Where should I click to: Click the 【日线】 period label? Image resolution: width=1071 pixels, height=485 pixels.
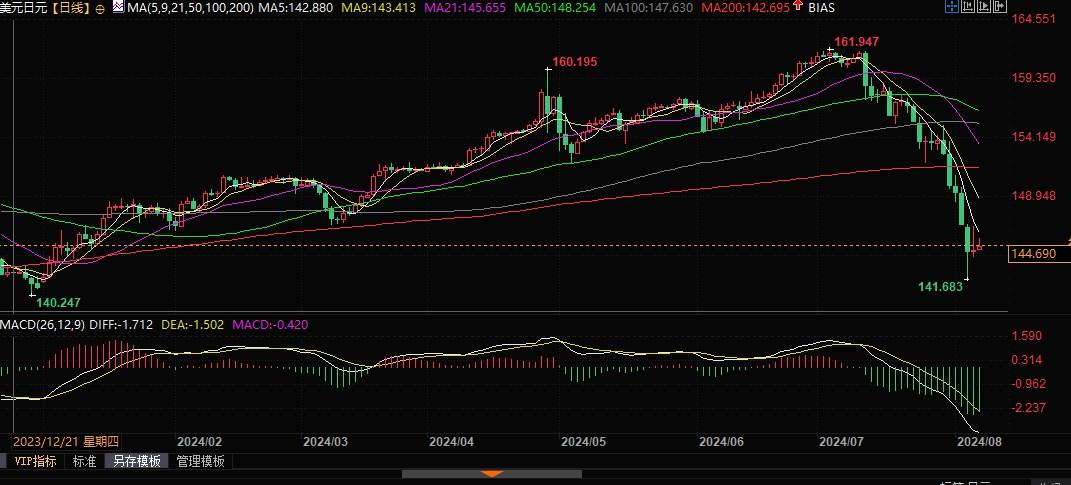[71, 8]
